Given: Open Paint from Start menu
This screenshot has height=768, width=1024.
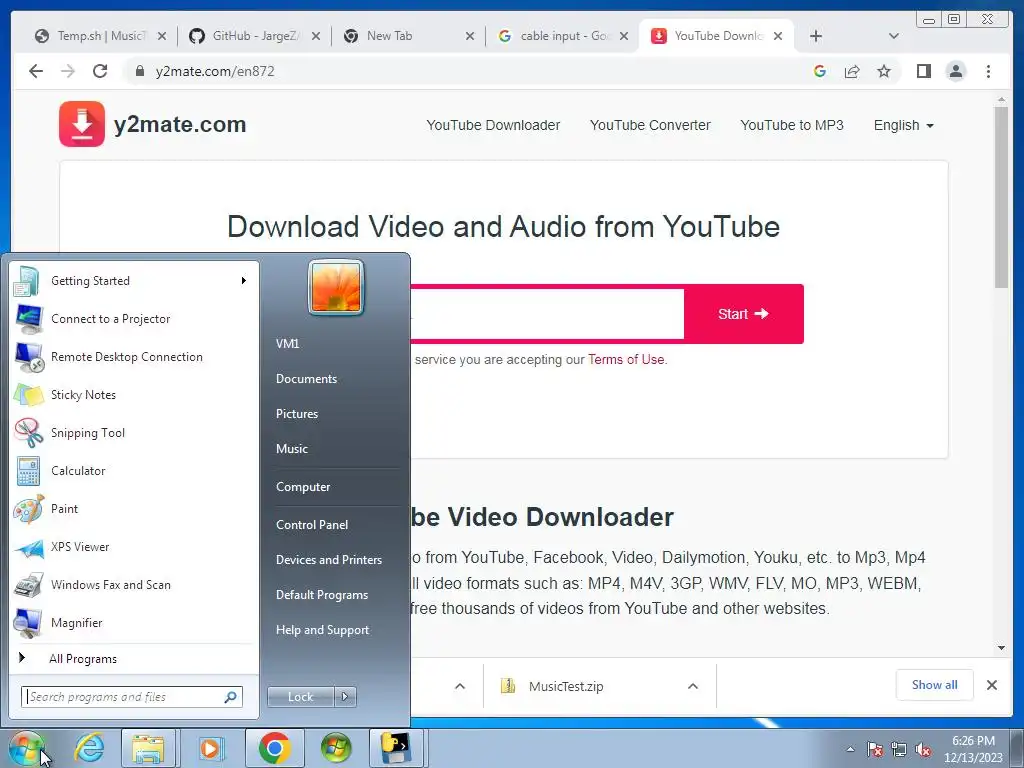Looking at the screenshot, I should coord(134,509).
